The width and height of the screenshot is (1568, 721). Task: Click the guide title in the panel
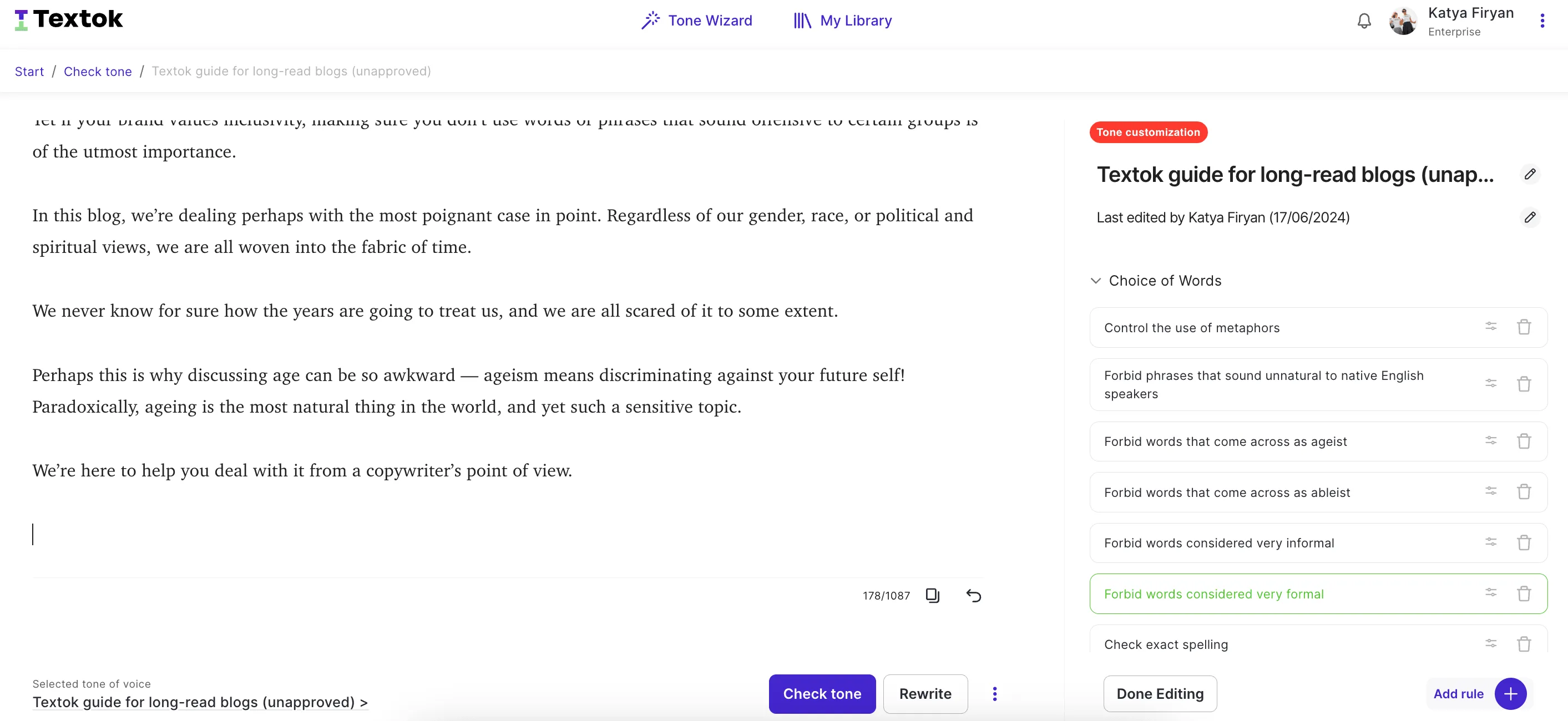[1294, 175]
